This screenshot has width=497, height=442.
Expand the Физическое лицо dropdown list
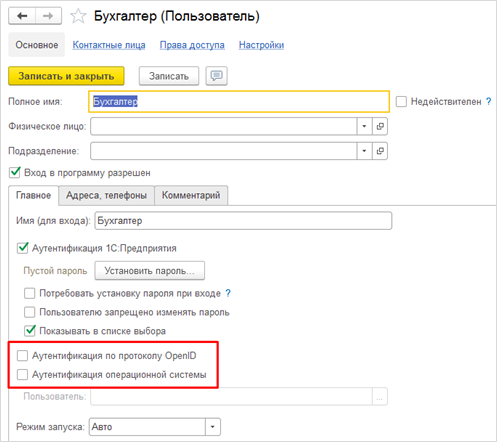coord(364,126)
